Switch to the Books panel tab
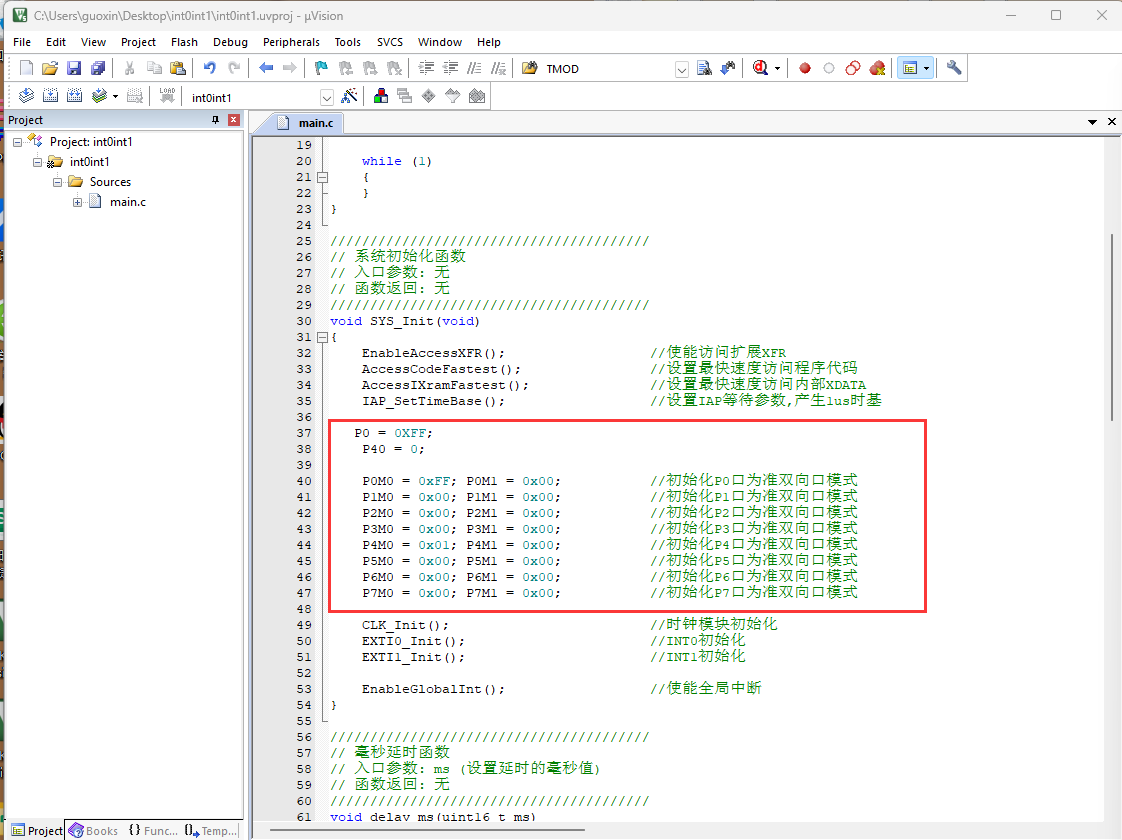Image resolution: width=1122 pixels, height=840 pixels. tap(93, 831)
